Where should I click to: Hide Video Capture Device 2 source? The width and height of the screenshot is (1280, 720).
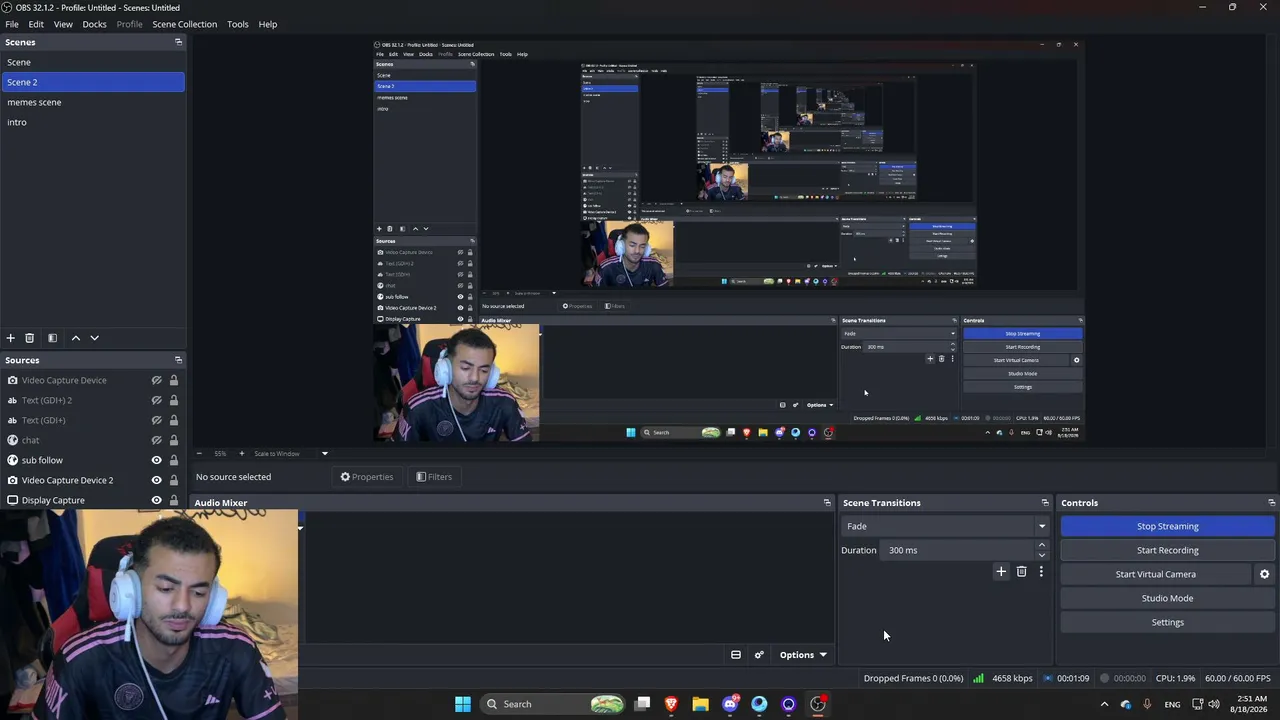(156, 480)
